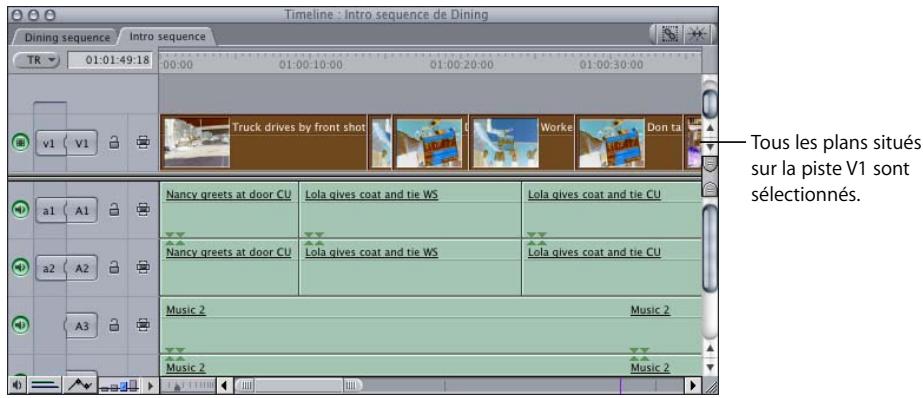Screen dimensions: 923x398
Task: Toggle Auto Select on A1 track
Action: tap(142, 210)
